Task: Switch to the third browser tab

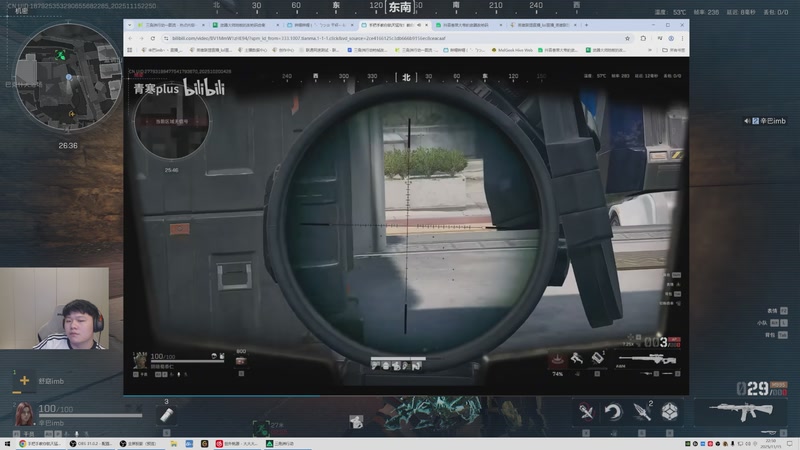Action: (x=319, y=24)
